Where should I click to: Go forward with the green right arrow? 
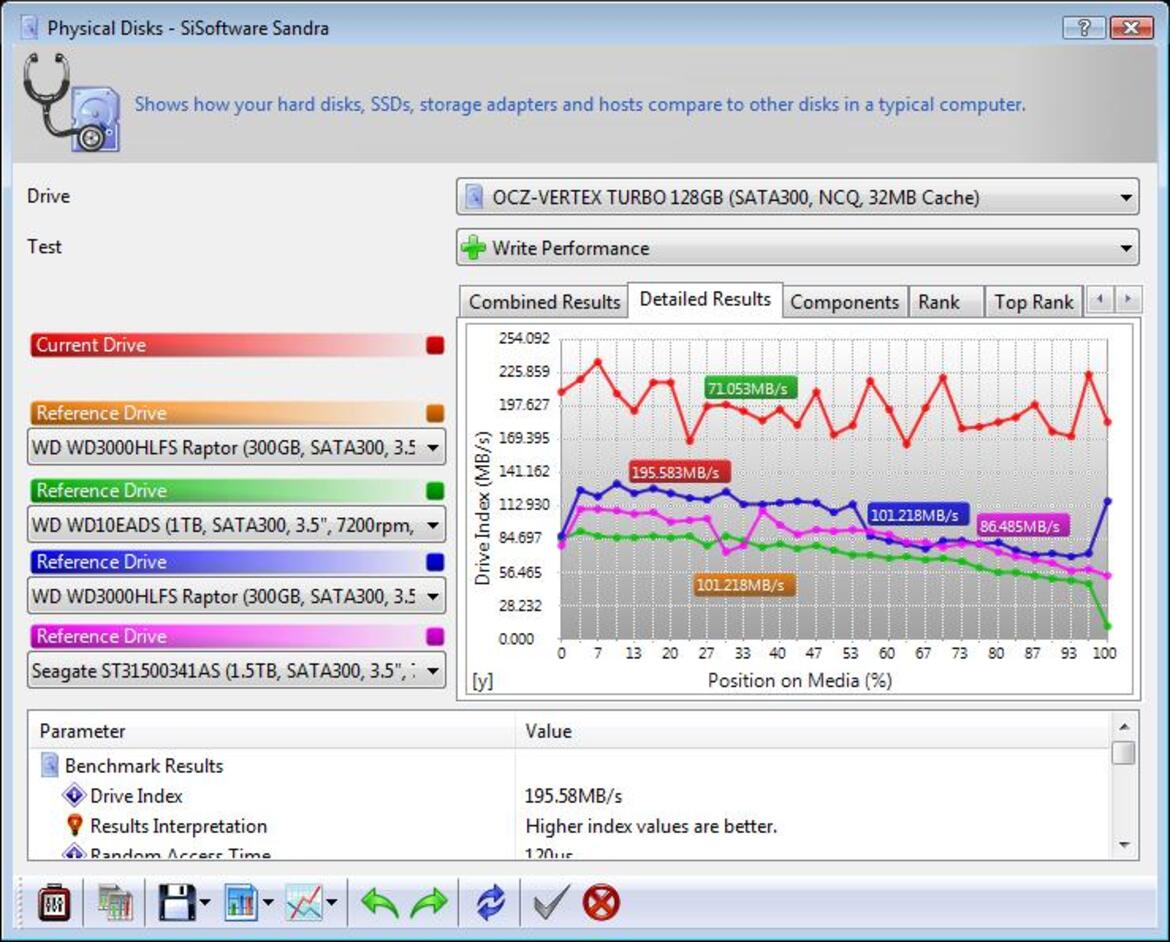tap(429, 903)
